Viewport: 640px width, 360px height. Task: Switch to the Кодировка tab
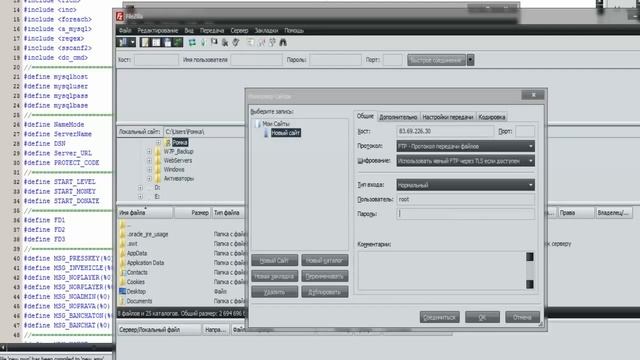492,117
